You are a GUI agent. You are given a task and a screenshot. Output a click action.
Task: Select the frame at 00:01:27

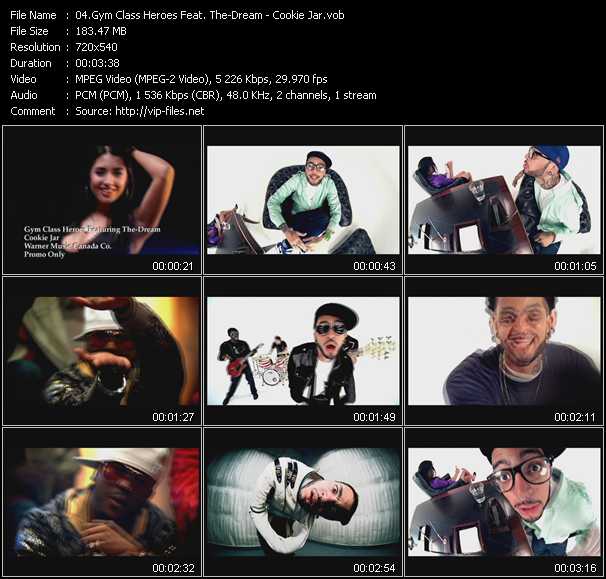point(102,351)
